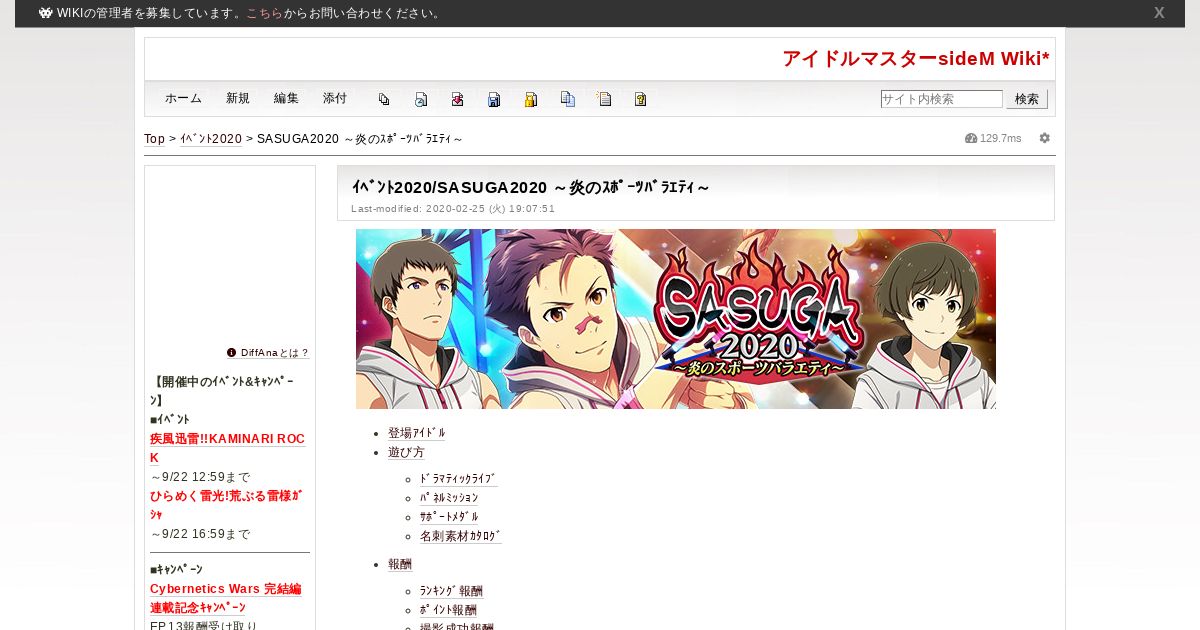Jump to 名刺素材ｶﾀﾛｸﾞ subsection
The image size is (1200, 630).
pyautogui.click(x=460, y=536)
